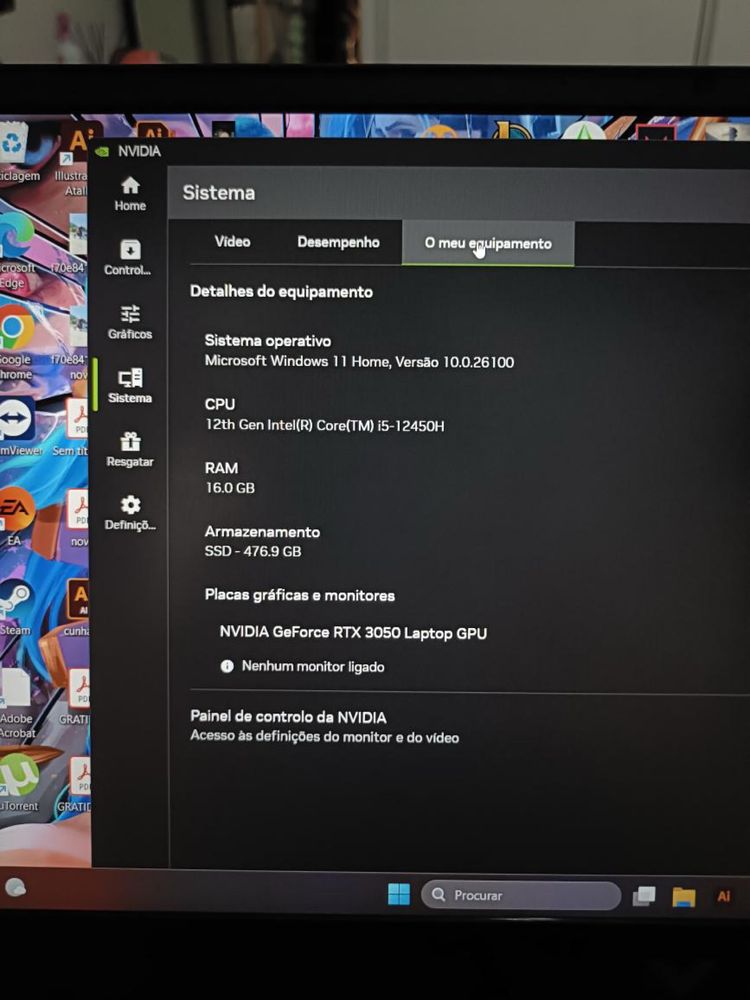Select the Microsoft Edge desktop icon
The width and height of the screenshot is (750, 1000).
15,249
